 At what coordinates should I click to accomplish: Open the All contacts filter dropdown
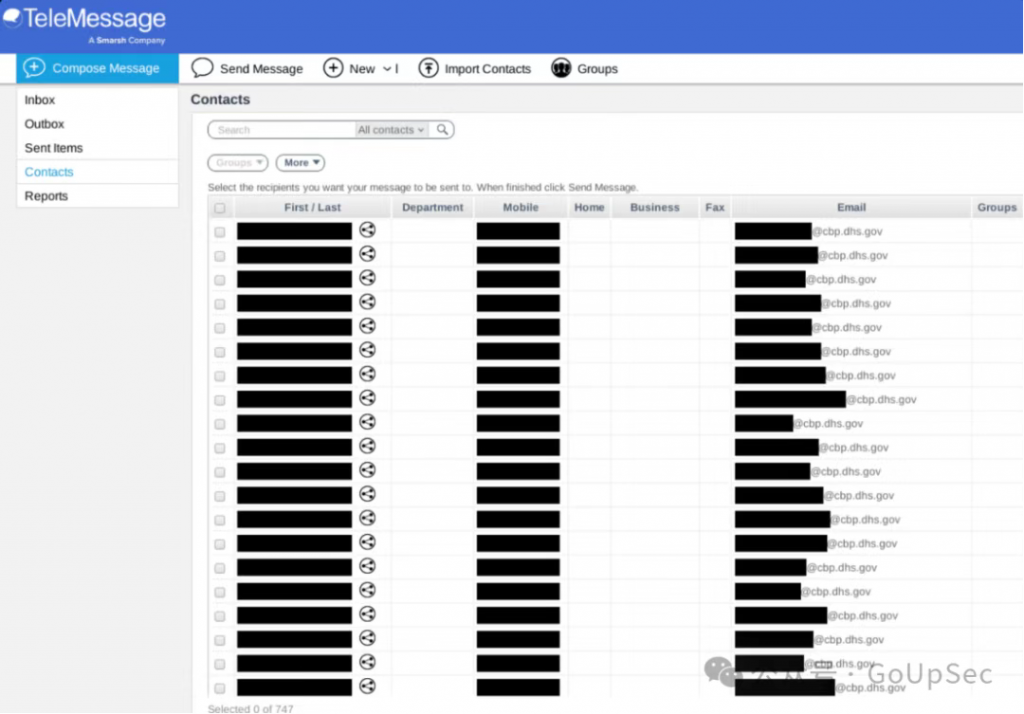[x=391, y=129]
